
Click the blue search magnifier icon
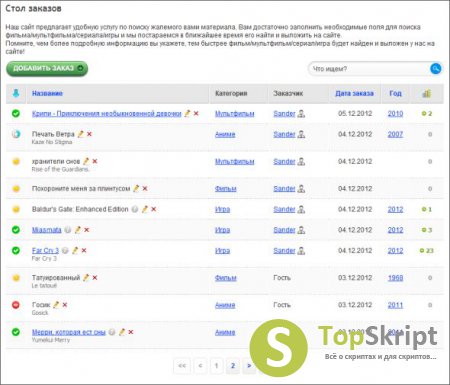(436, 69)
